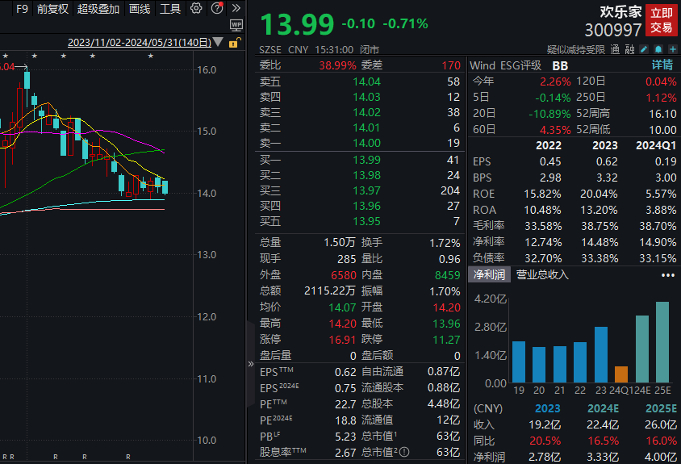Switch to 净利润 tab

[490, 274]
